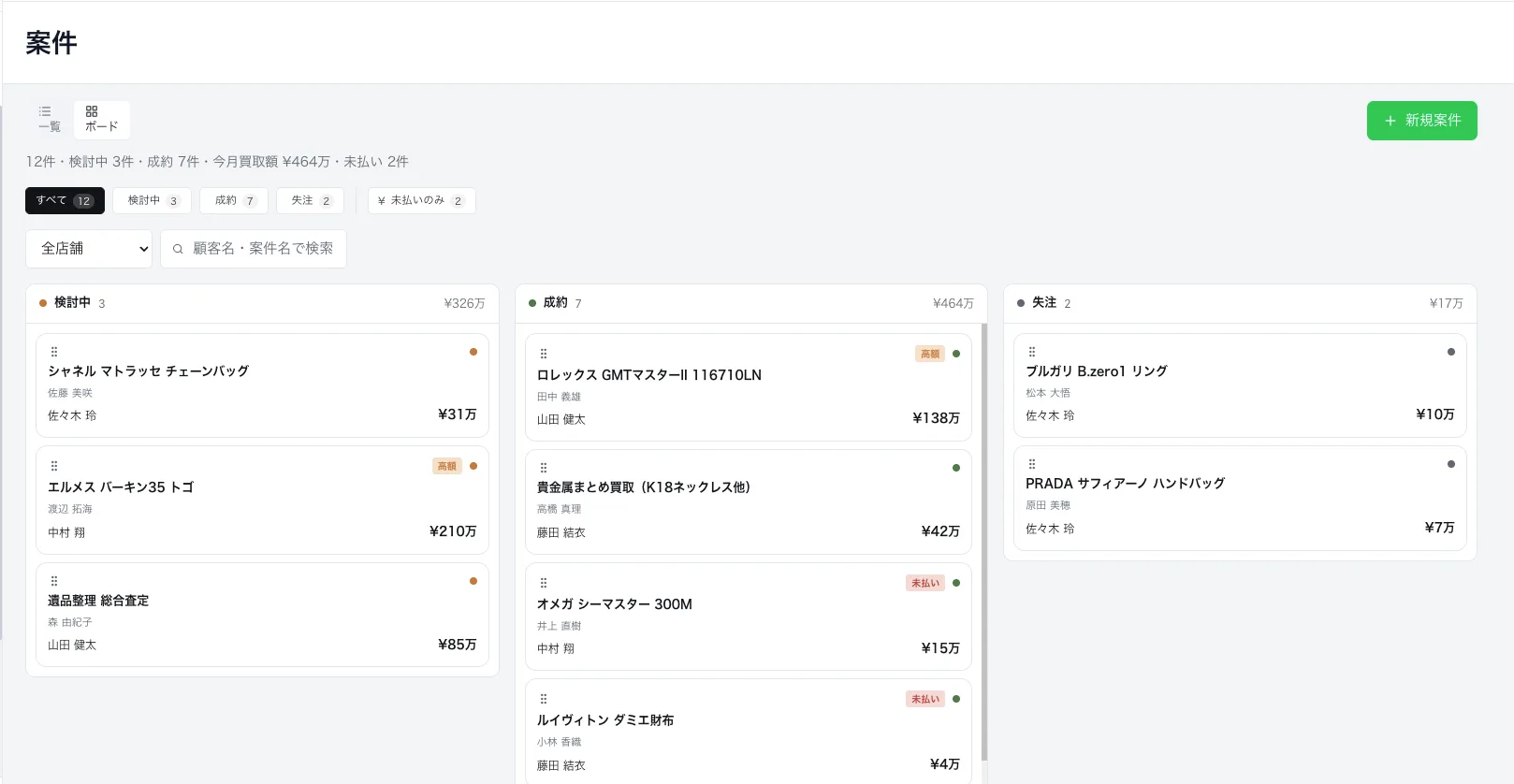Viewport: 1514px width, 784px height.
Task: Switch to the ボード board view
Action: (x=102, y=120)
